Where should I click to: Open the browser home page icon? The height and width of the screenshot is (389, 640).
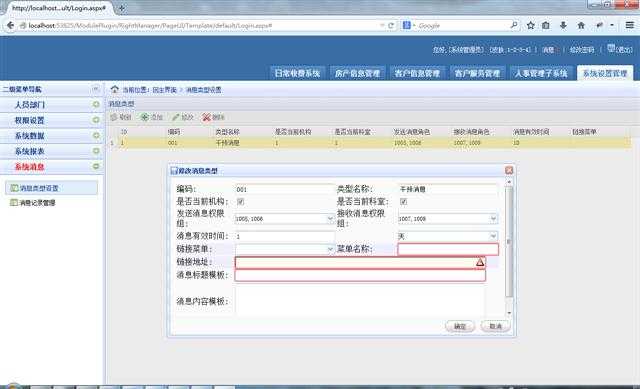tap(581, 25)
